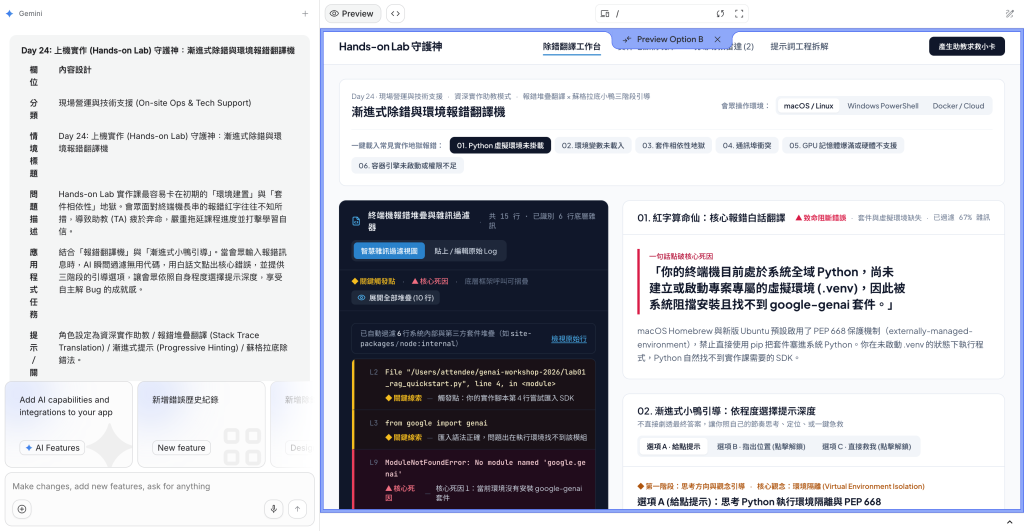
Task: Select 選項 A · 給點提示 hint depth
Action: [673, 447]
